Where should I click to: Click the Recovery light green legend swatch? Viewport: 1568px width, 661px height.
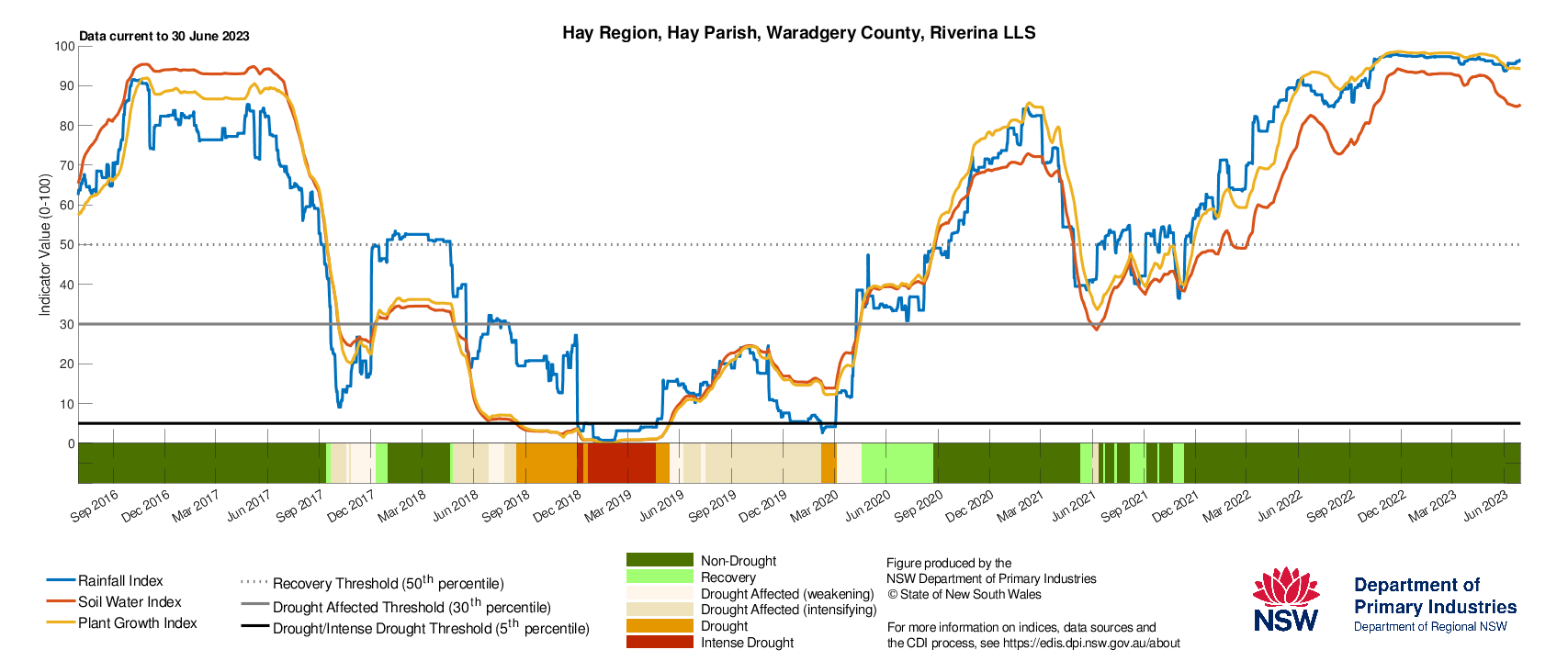(660, 577)
